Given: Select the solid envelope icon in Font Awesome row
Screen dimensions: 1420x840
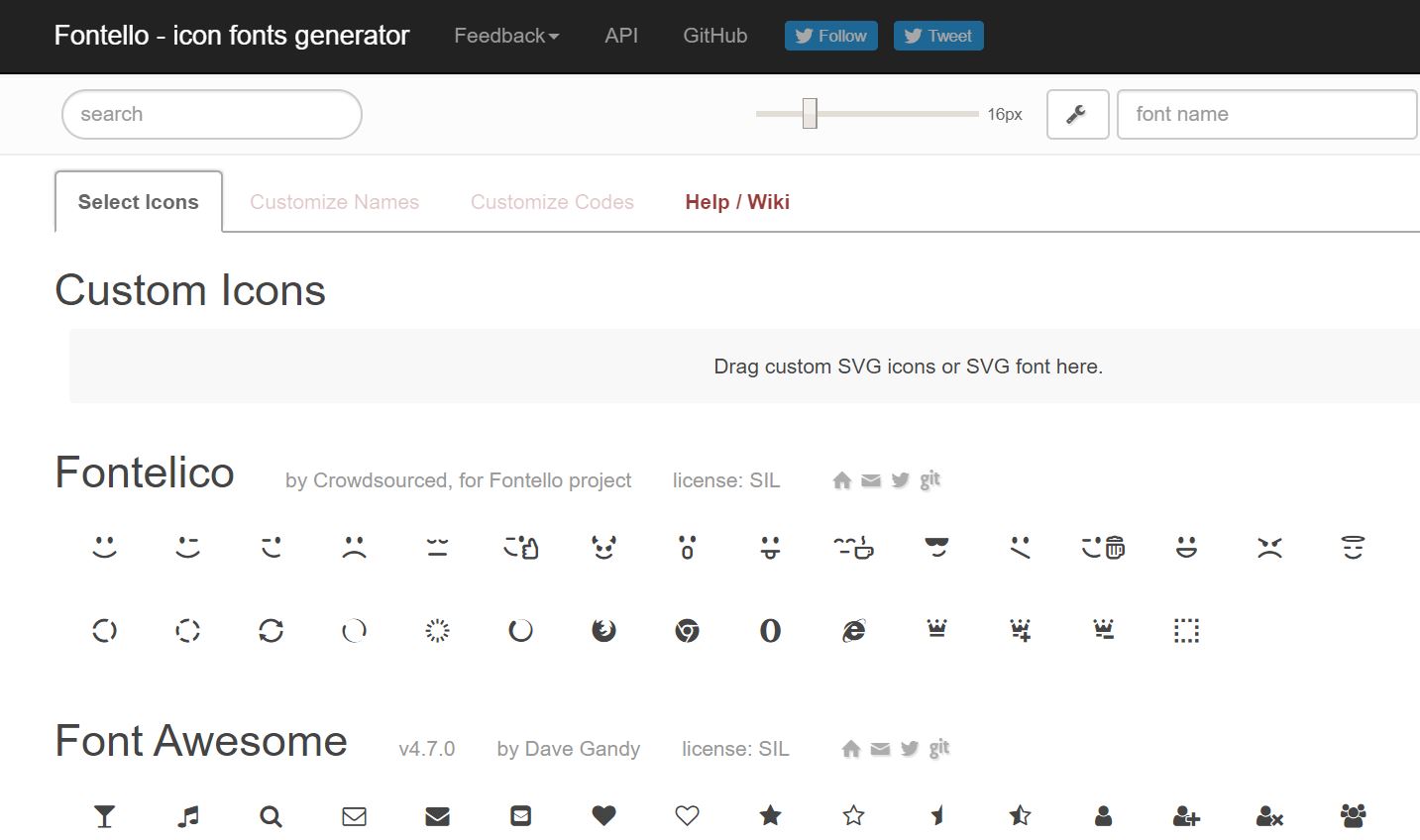Looking at the screenshot, I should click(x=438, y=816).
